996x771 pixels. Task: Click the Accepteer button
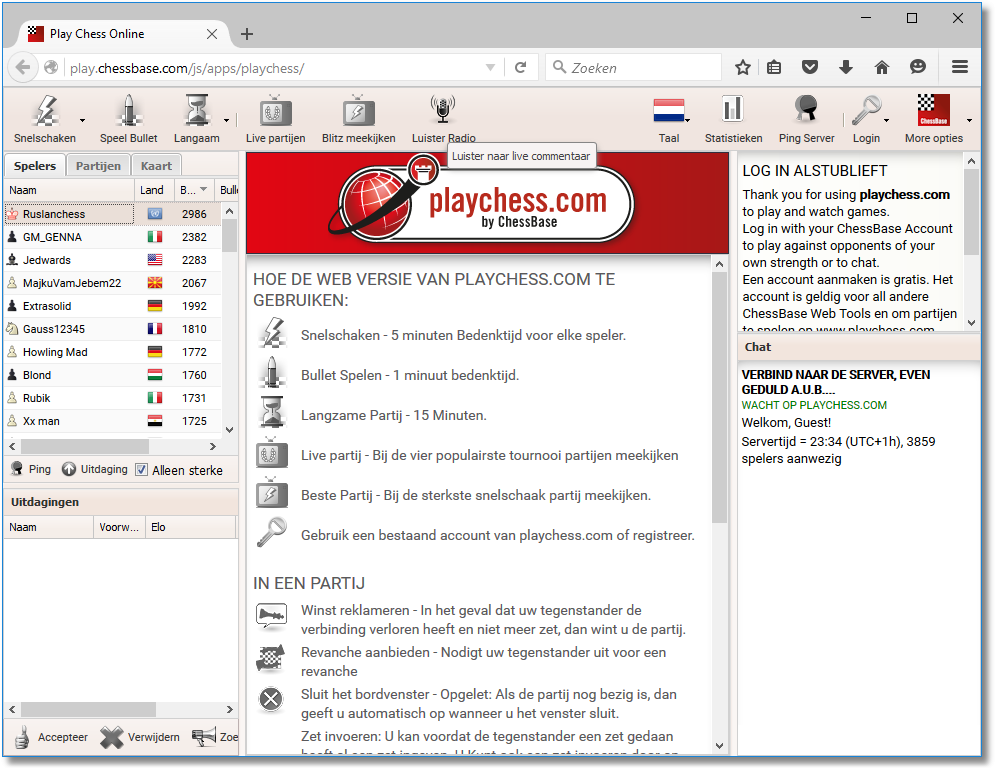(50, 737)
